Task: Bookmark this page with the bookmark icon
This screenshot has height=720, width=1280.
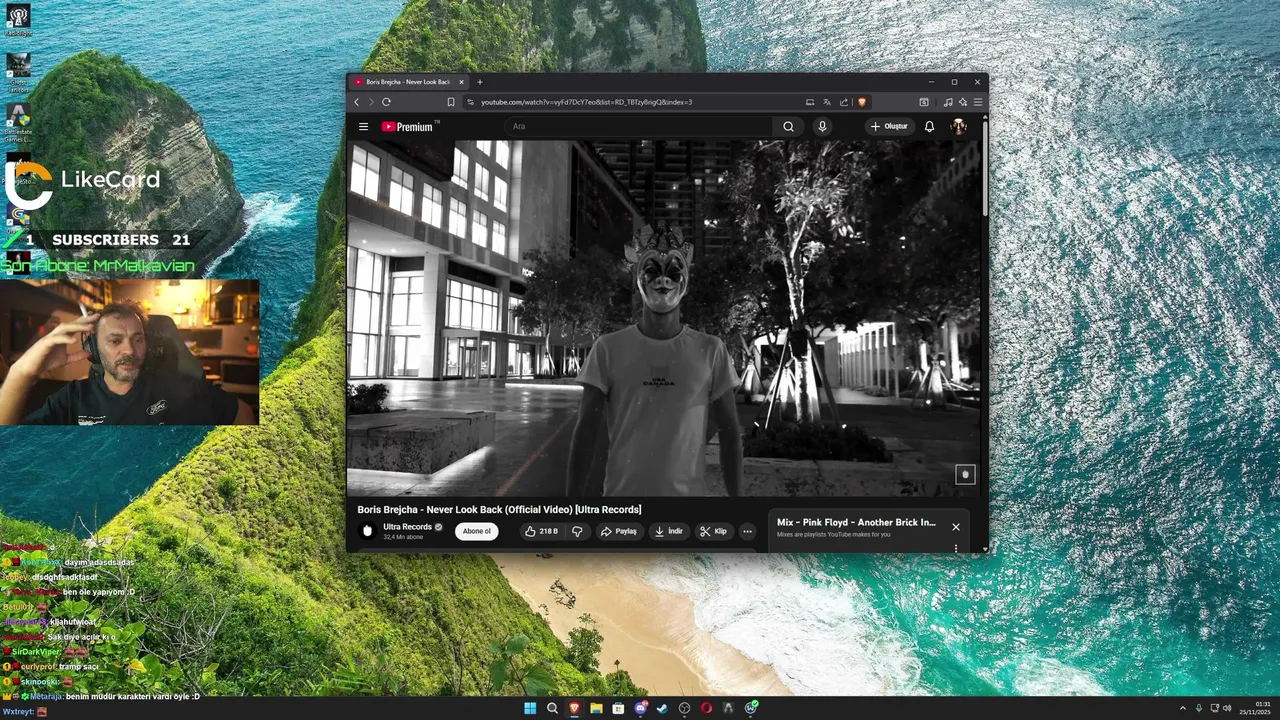Action: pos(451,102)
